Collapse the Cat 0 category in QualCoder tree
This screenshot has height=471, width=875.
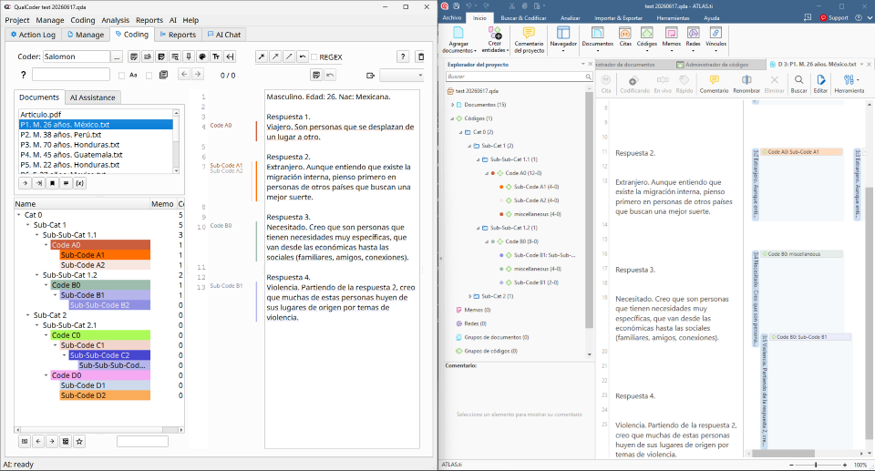[19, 215]
